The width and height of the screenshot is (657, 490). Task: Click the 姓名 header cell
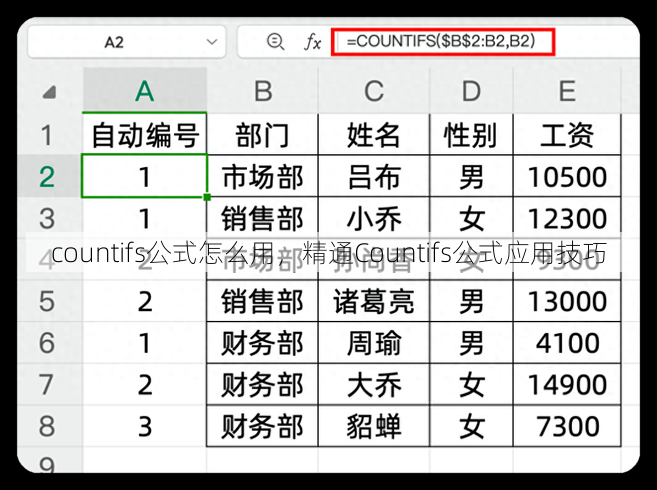click(x=374, y=135)
